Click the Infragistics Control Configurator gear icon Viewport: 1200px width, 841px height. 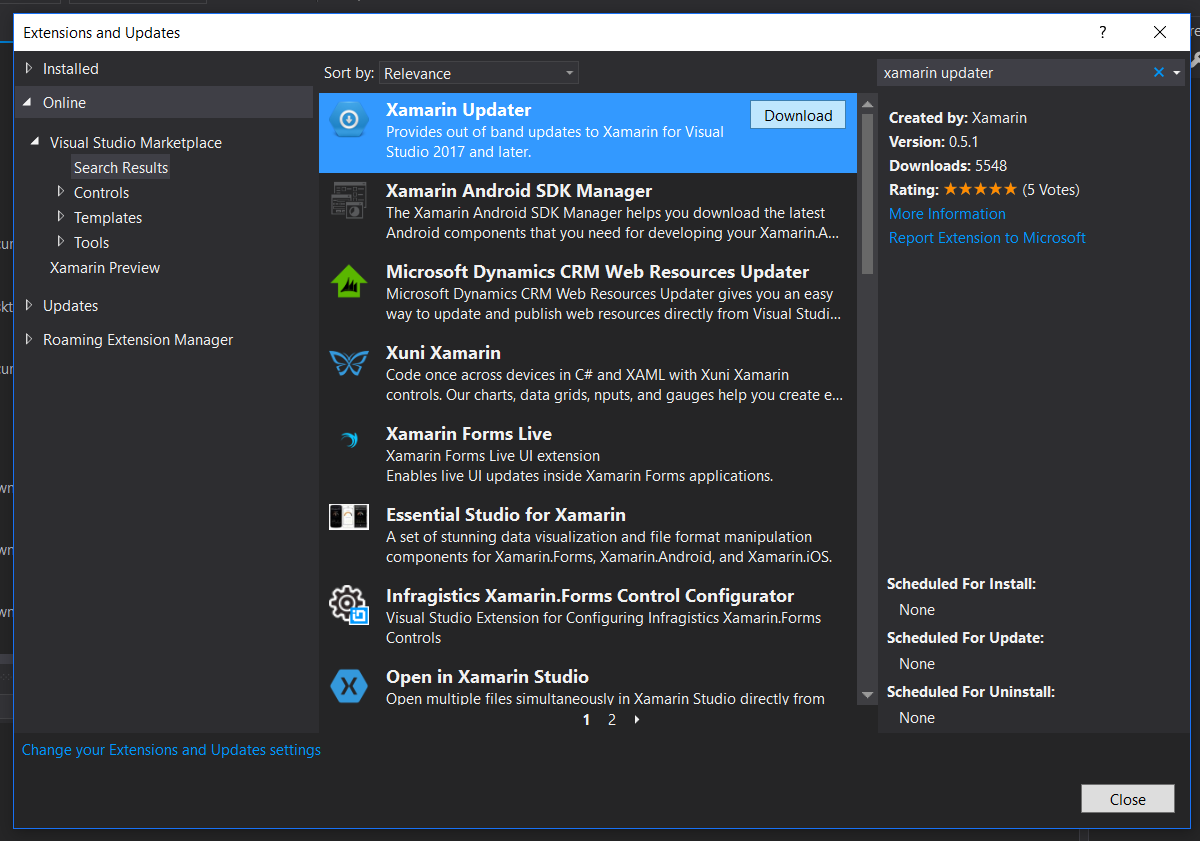(x=349, y=605)
